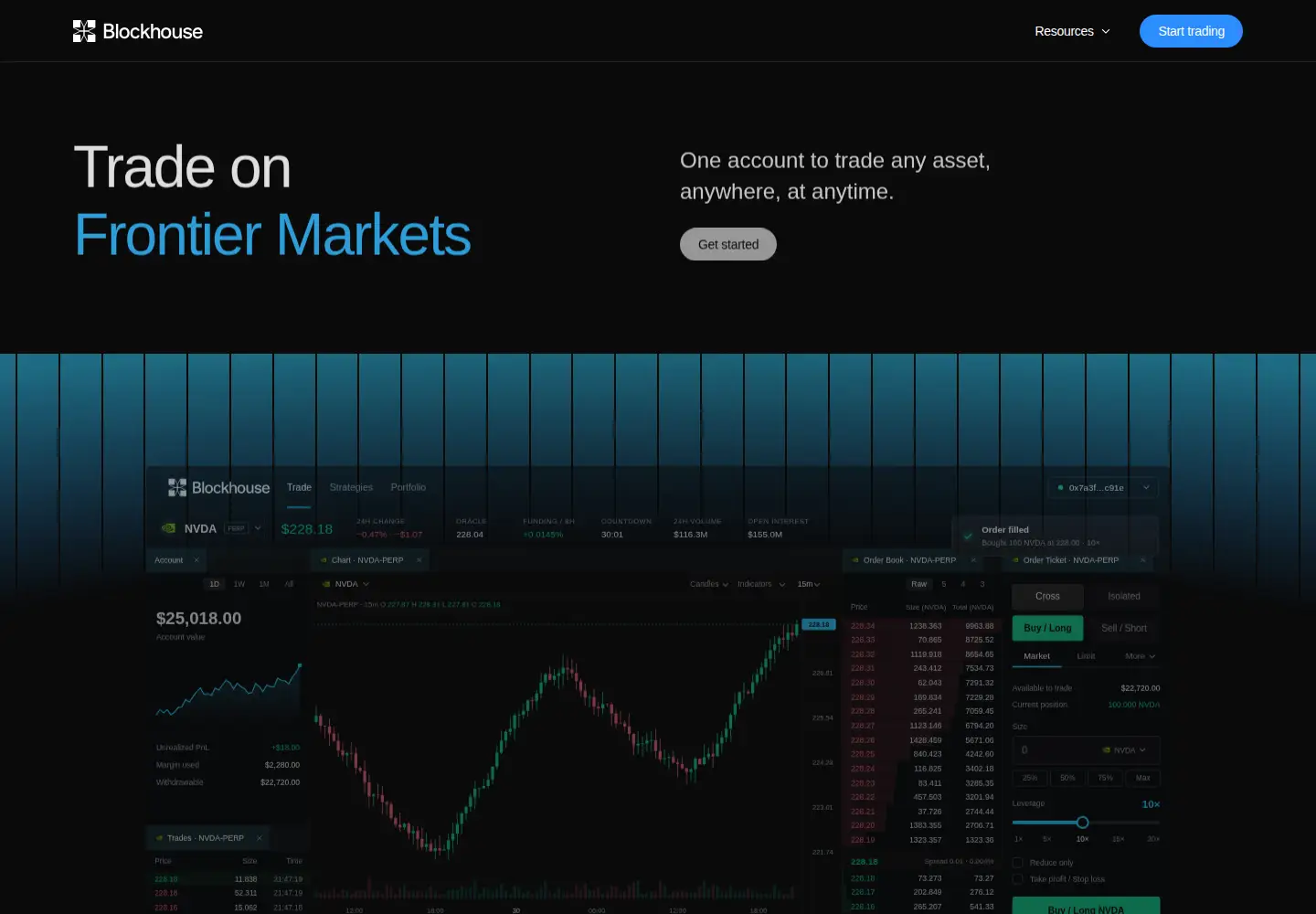1316x914 pixels.
Task: Open the Portfolio tab
Action: pyautogui.click(x=409, y=487)
